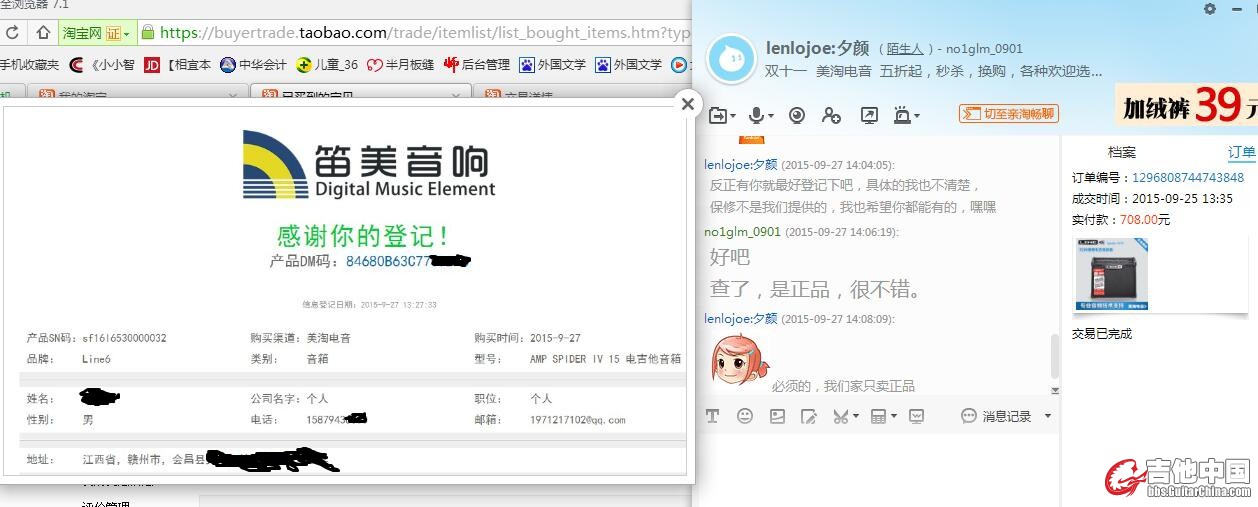Viewport: 1258px width, 507px height.
Task: Click the amplifier product thumbnail
Action: (x=1111, y=274)
